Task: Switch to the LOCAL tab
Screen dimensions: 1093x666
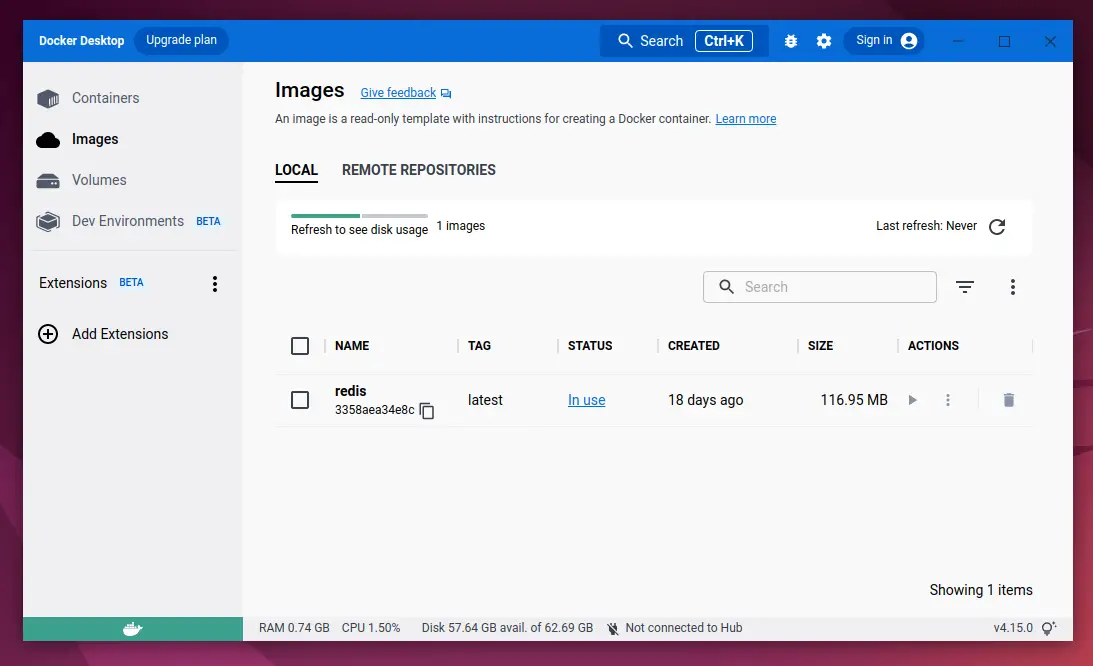Action: [296, 170]
